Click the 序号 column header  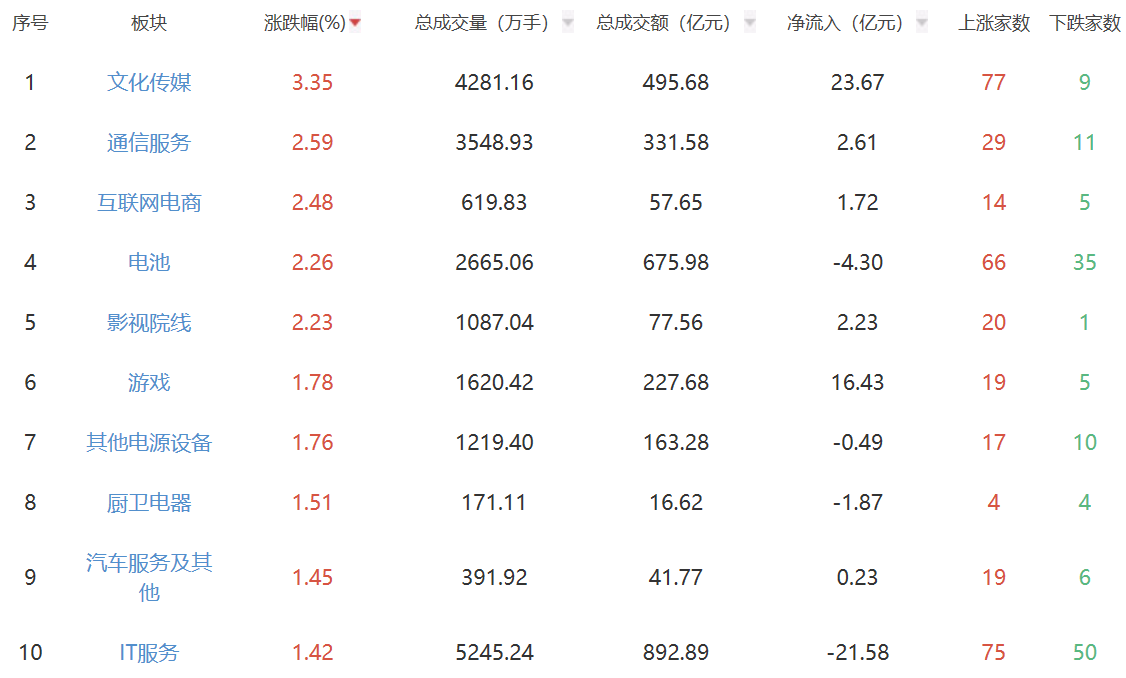(30, 23)
